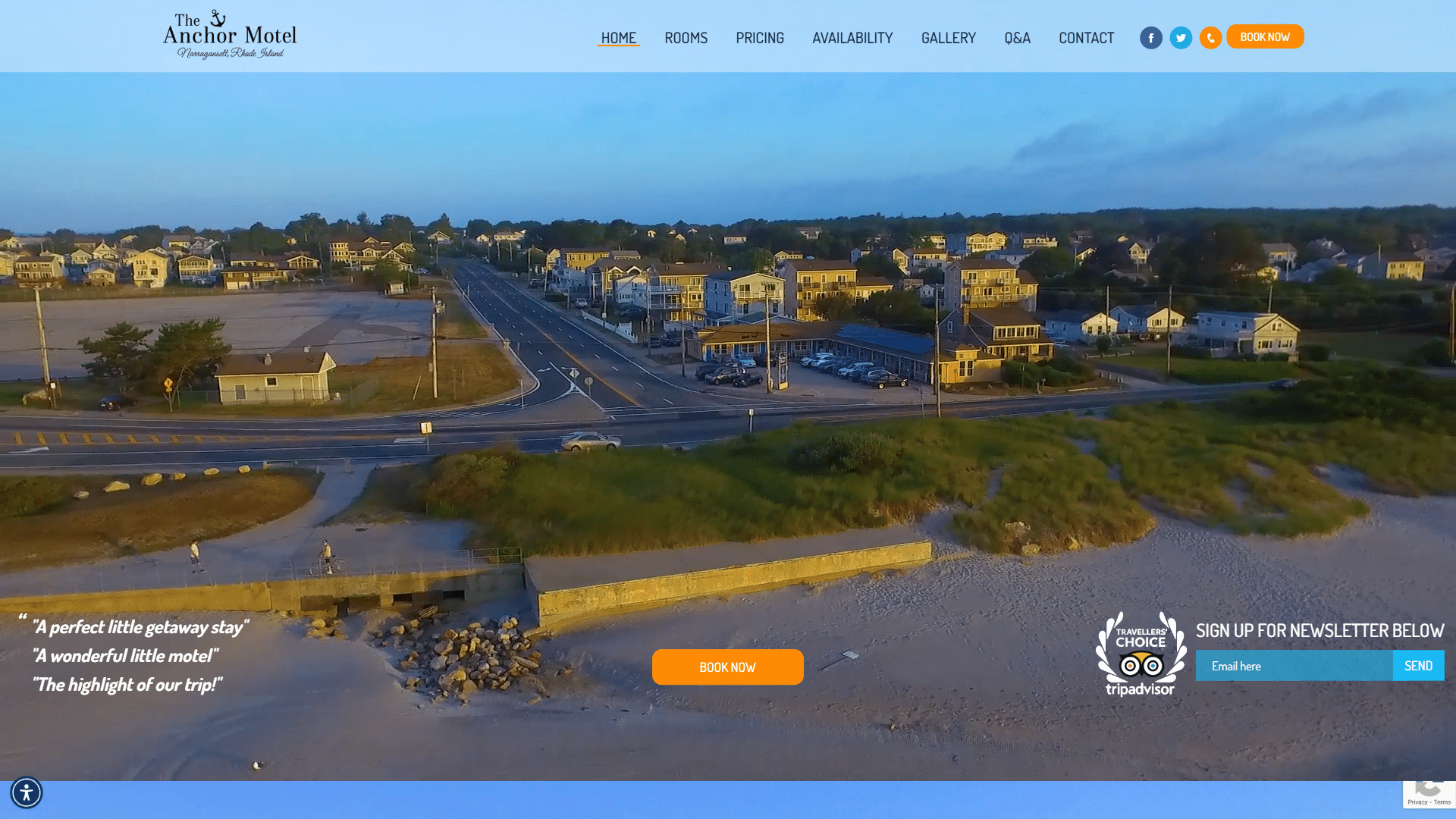Check the Availability page
The image size is (1456, 819).
(852, 38)
